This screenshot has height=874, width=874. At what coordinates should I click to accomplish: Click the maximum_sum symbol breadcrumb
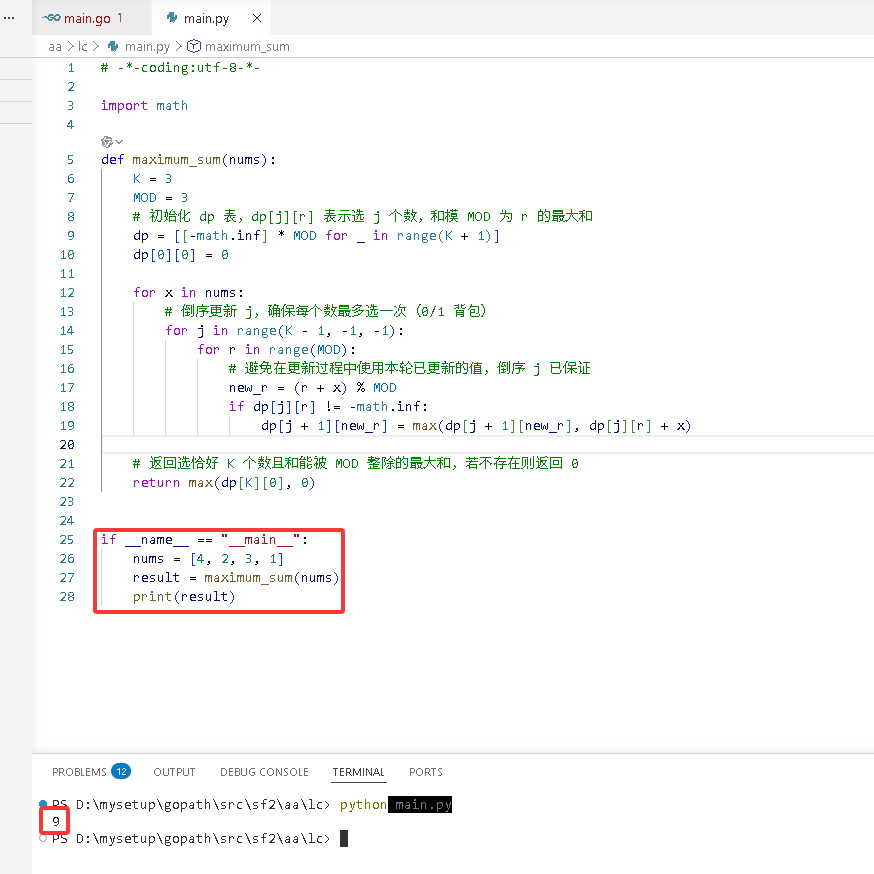(x=247, y=46)
